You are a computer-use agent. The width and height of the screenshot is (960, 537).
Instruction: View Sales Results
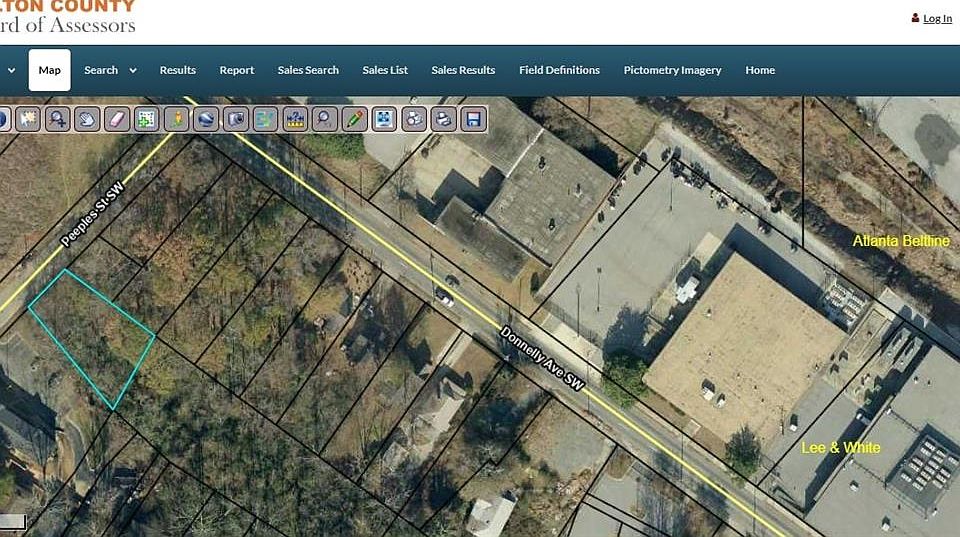(x=463, y=70)
